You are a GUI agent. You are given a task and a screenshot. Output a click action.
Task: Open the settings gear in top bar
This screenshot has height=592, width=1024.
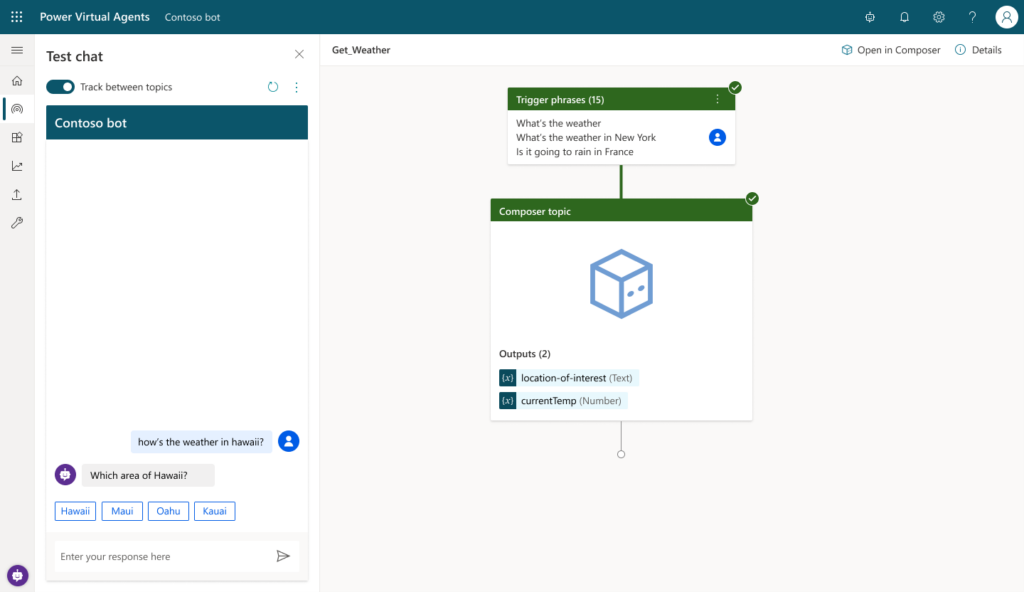click(938, 16)
